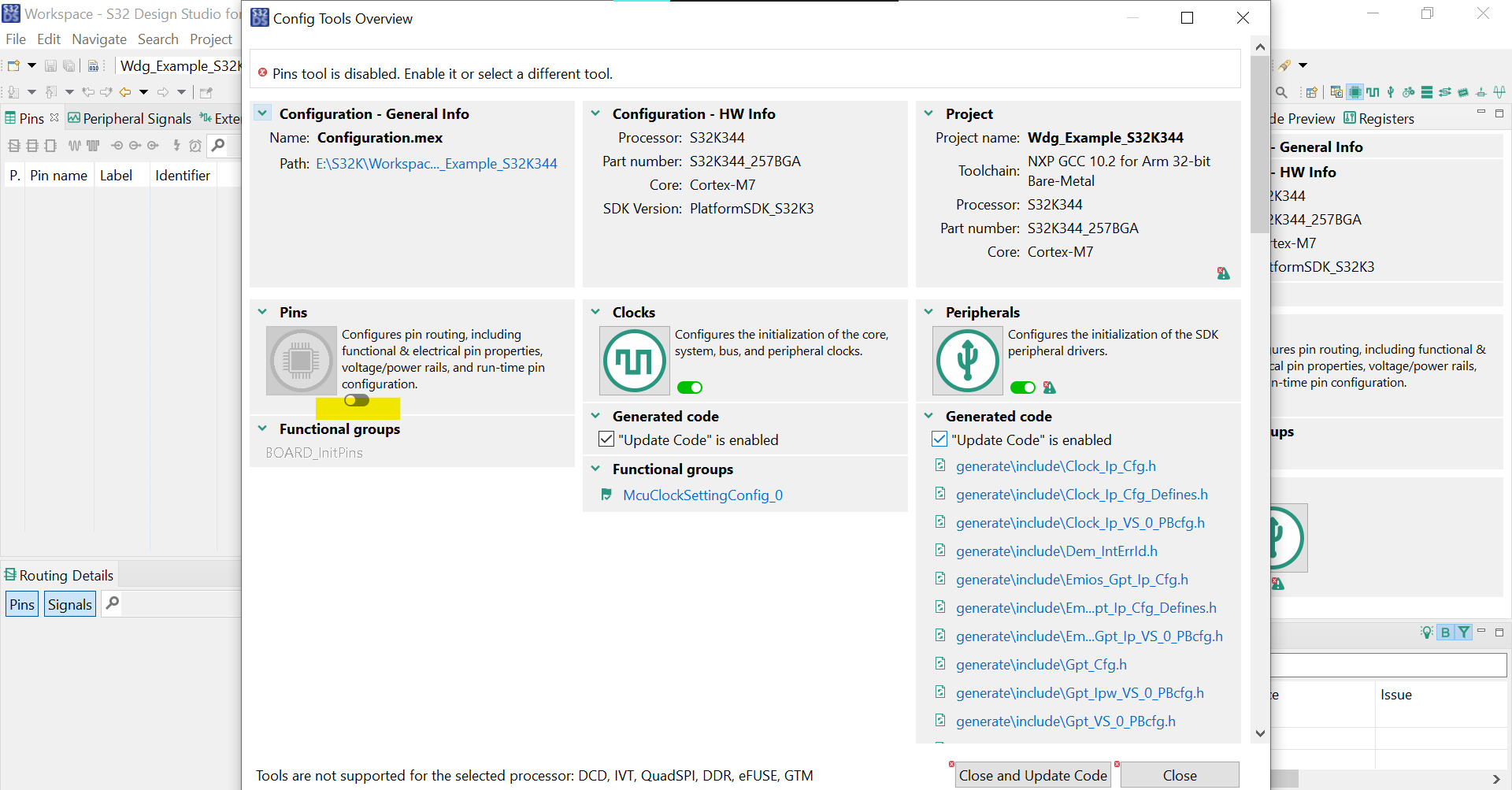Collapse the Configuration - General Info section
The height and width of the screenshot is (790, 1512).
262,113
